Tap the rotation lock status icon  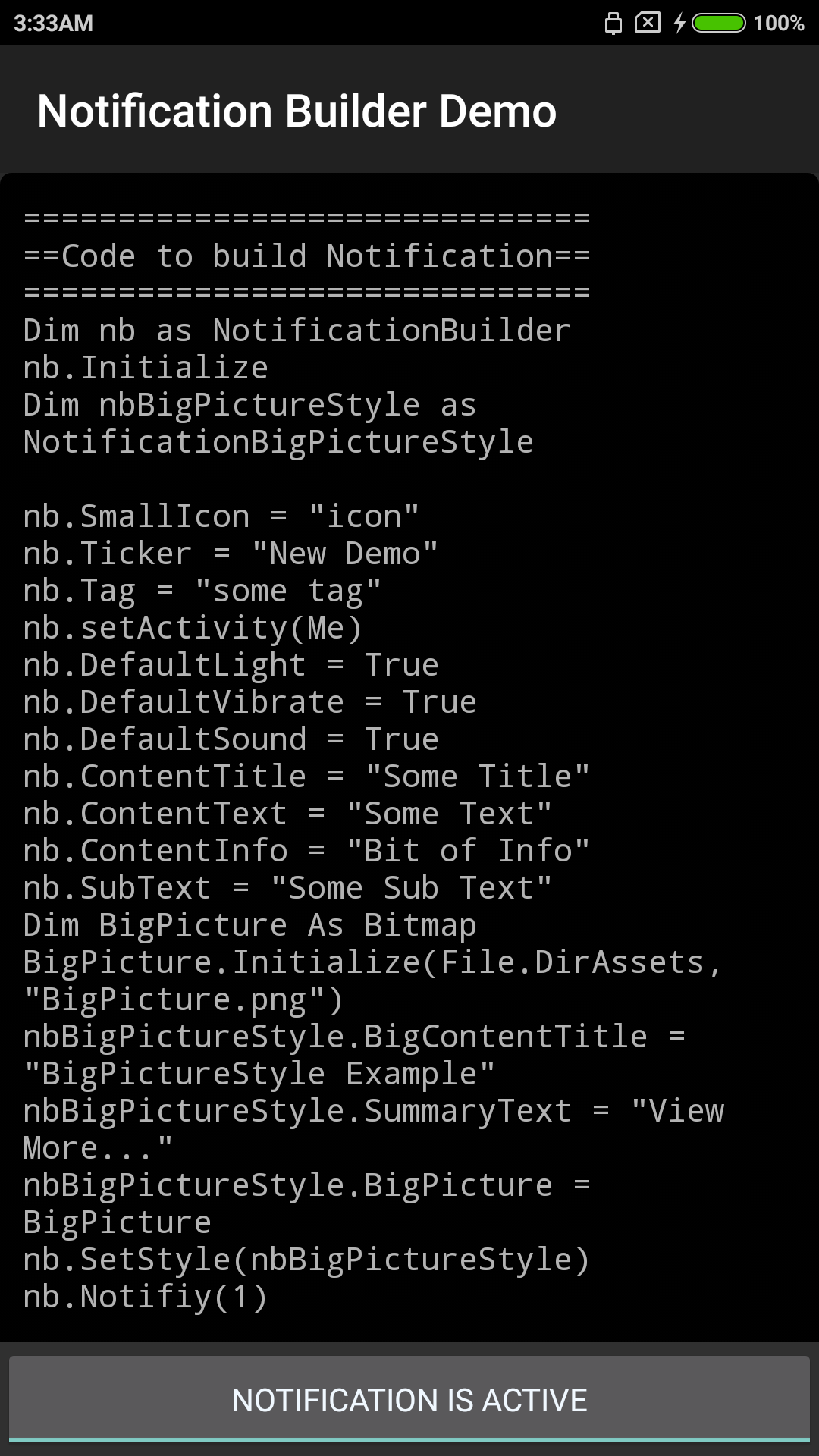[613, 24]
